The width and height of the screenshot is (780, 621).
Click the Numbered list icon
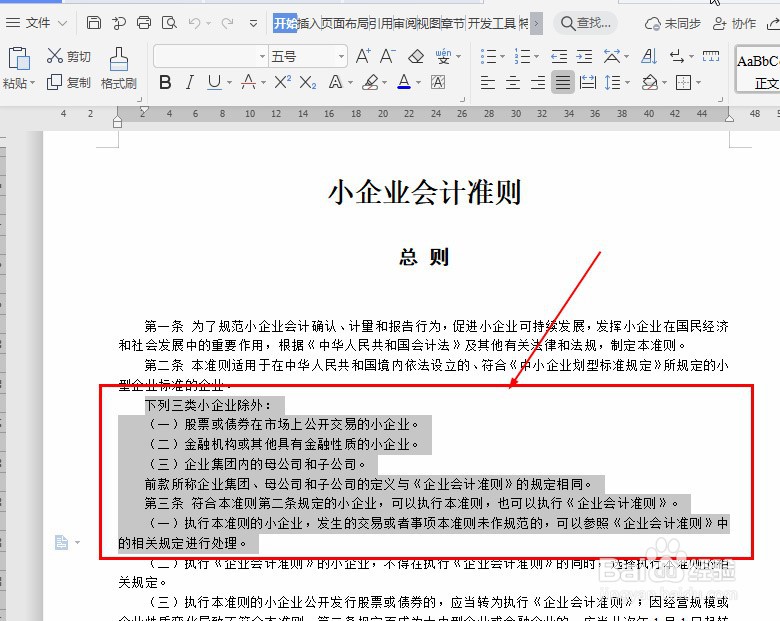pyautogui.click(x=522, y=56)
